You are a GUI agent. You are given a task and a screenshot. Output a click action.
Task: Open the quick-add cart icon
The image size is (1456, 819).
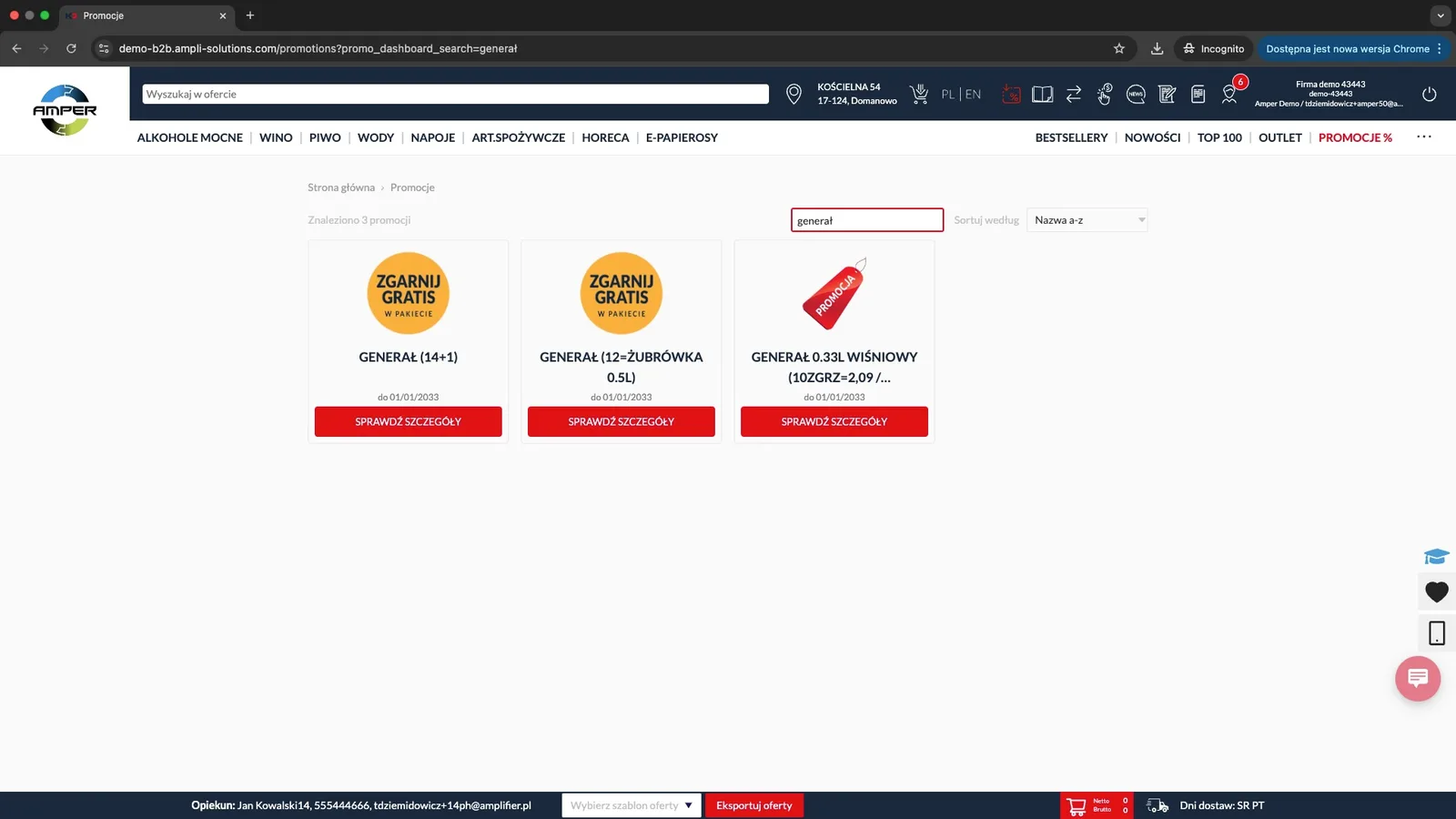click(919, 94)
